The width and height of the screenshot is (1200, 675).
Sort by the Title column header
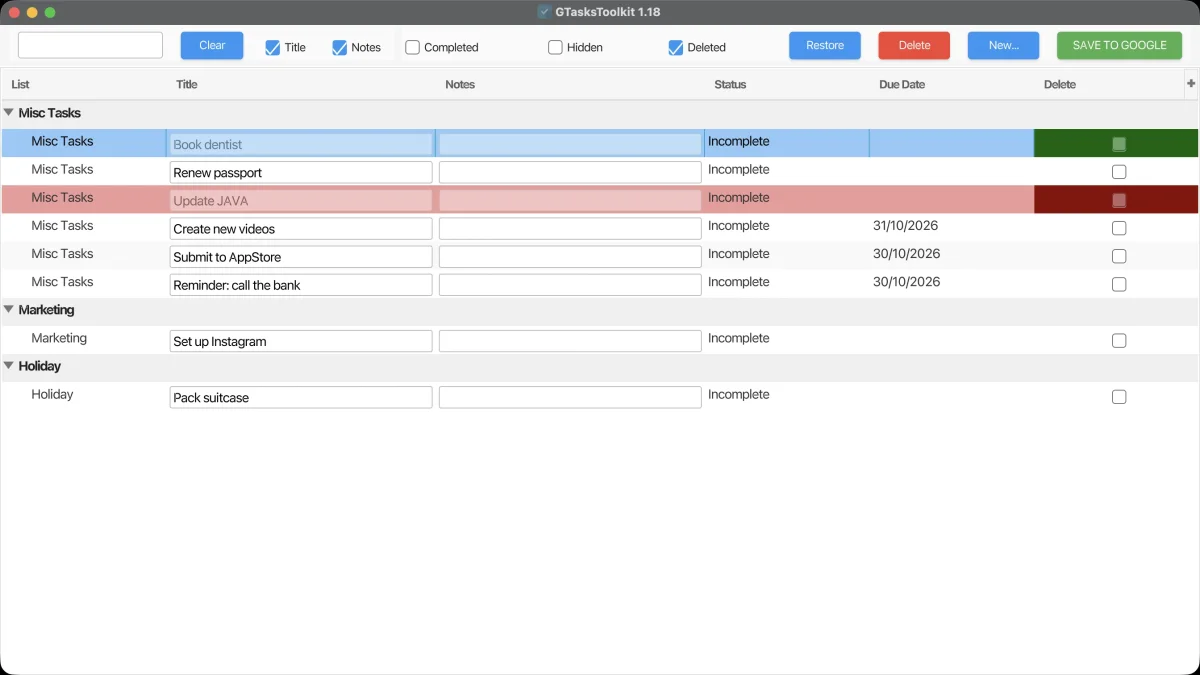click(x=303, y=84)
